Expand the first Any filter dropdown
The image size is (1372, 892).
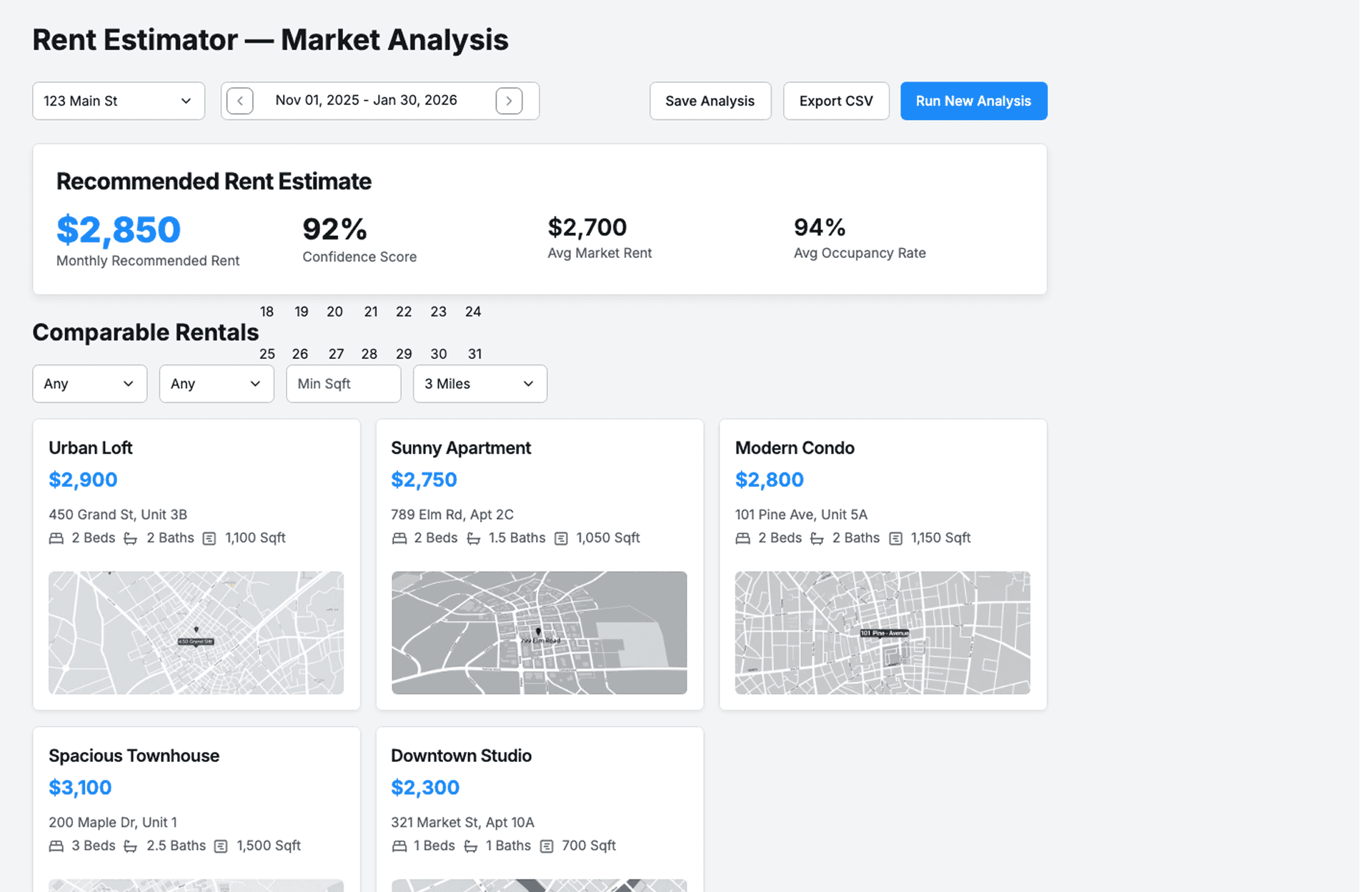89,384
